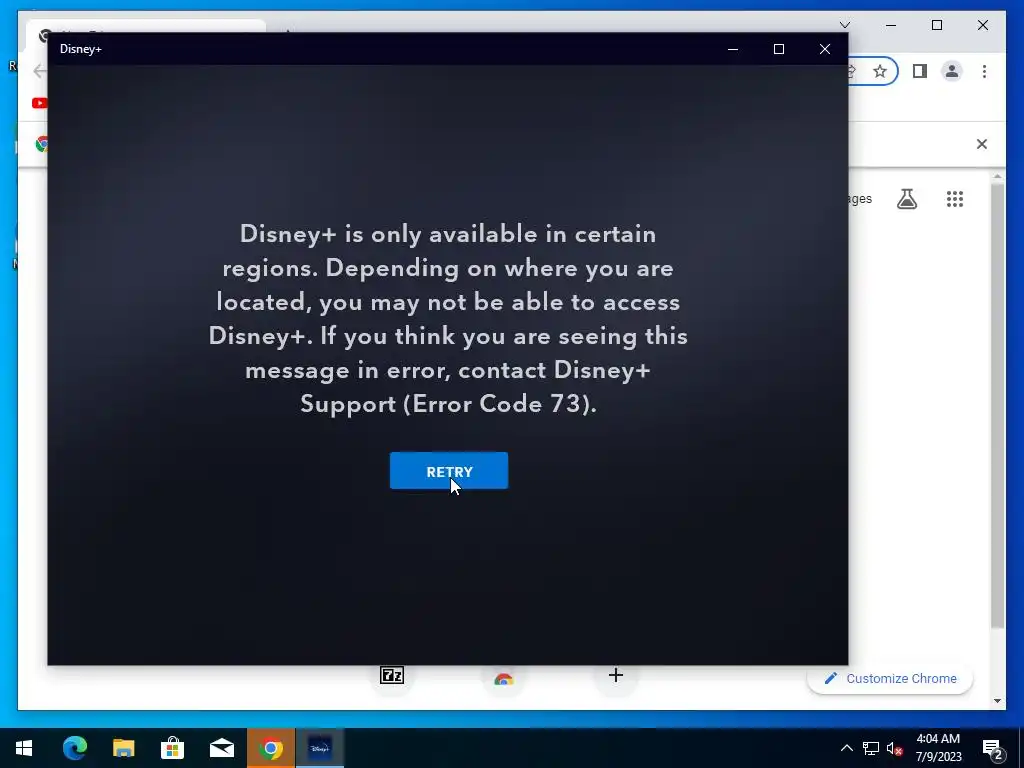Viewport: 1024px width, 768px height.
Task: Click the RETRY button in Disney+
Action: pyautogui.click(x=449, y=470)
